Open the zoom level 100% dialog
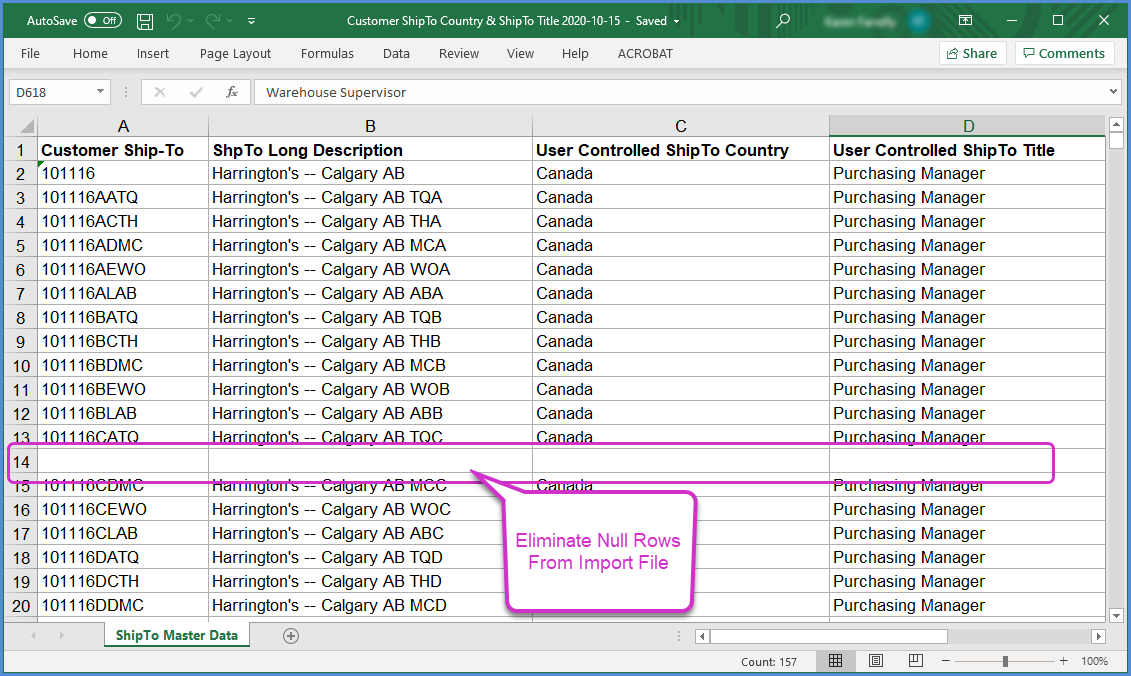The height and width of the screenshot is (676, 1131). pos(1094,661)
